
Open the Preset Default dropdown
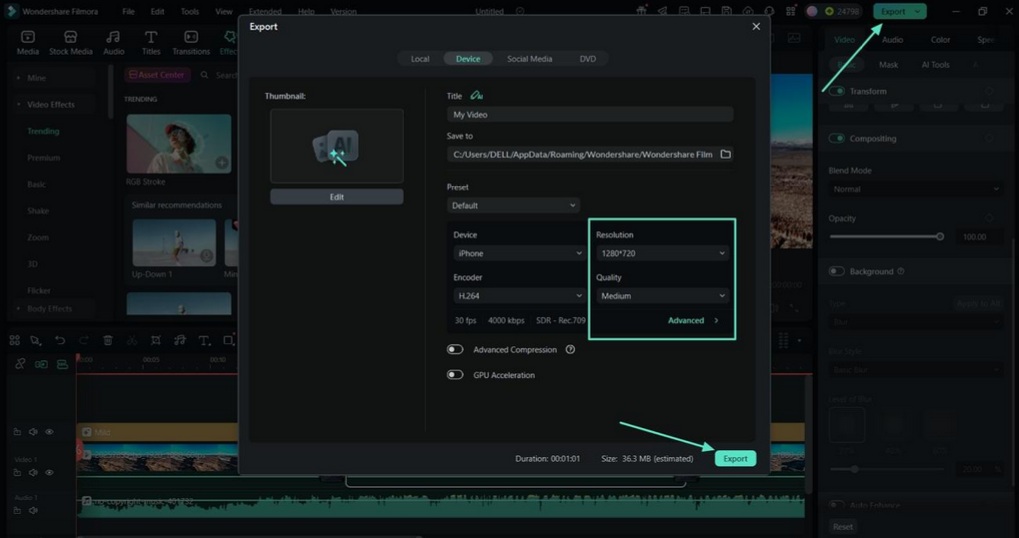pos(513,205)
